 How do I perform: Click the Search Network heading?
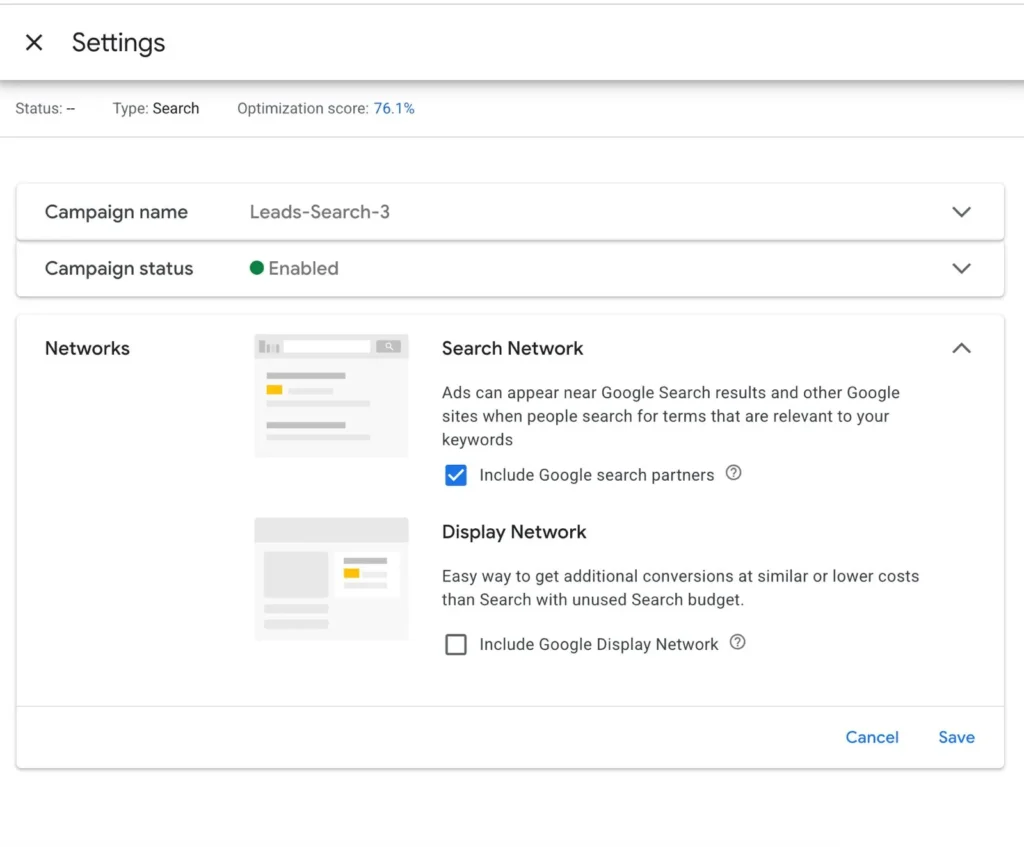tap(512, 348)
